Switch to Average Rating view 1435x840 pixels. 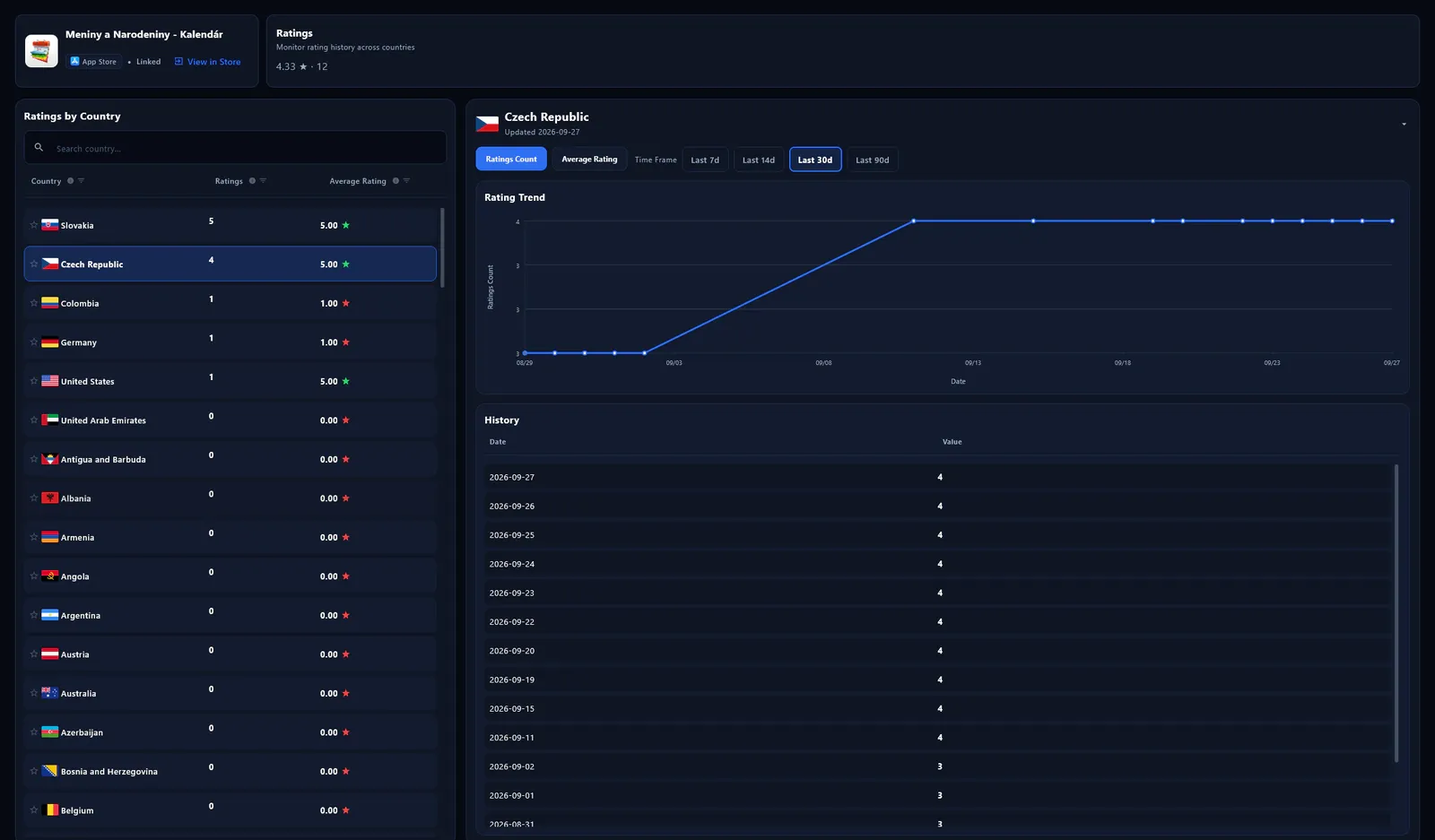click(x=589, y=159)
